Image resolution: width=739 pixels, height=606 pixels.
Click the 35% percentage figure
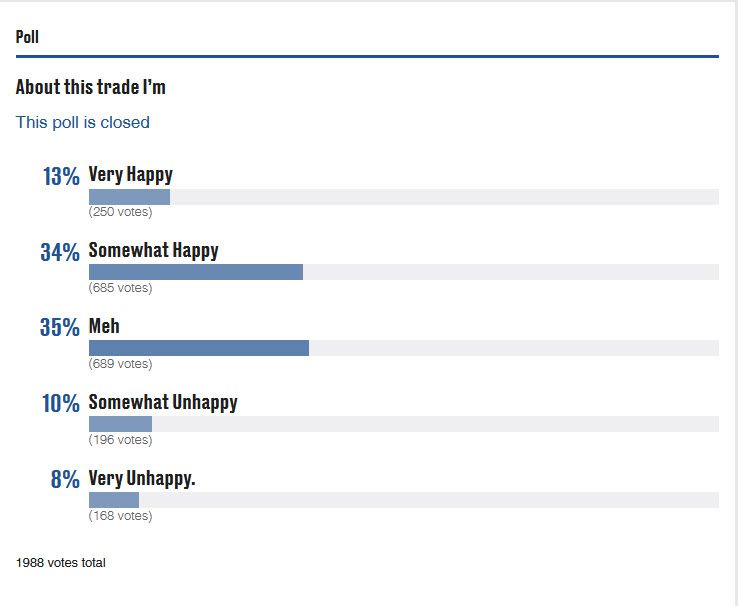tap(59, 328)
